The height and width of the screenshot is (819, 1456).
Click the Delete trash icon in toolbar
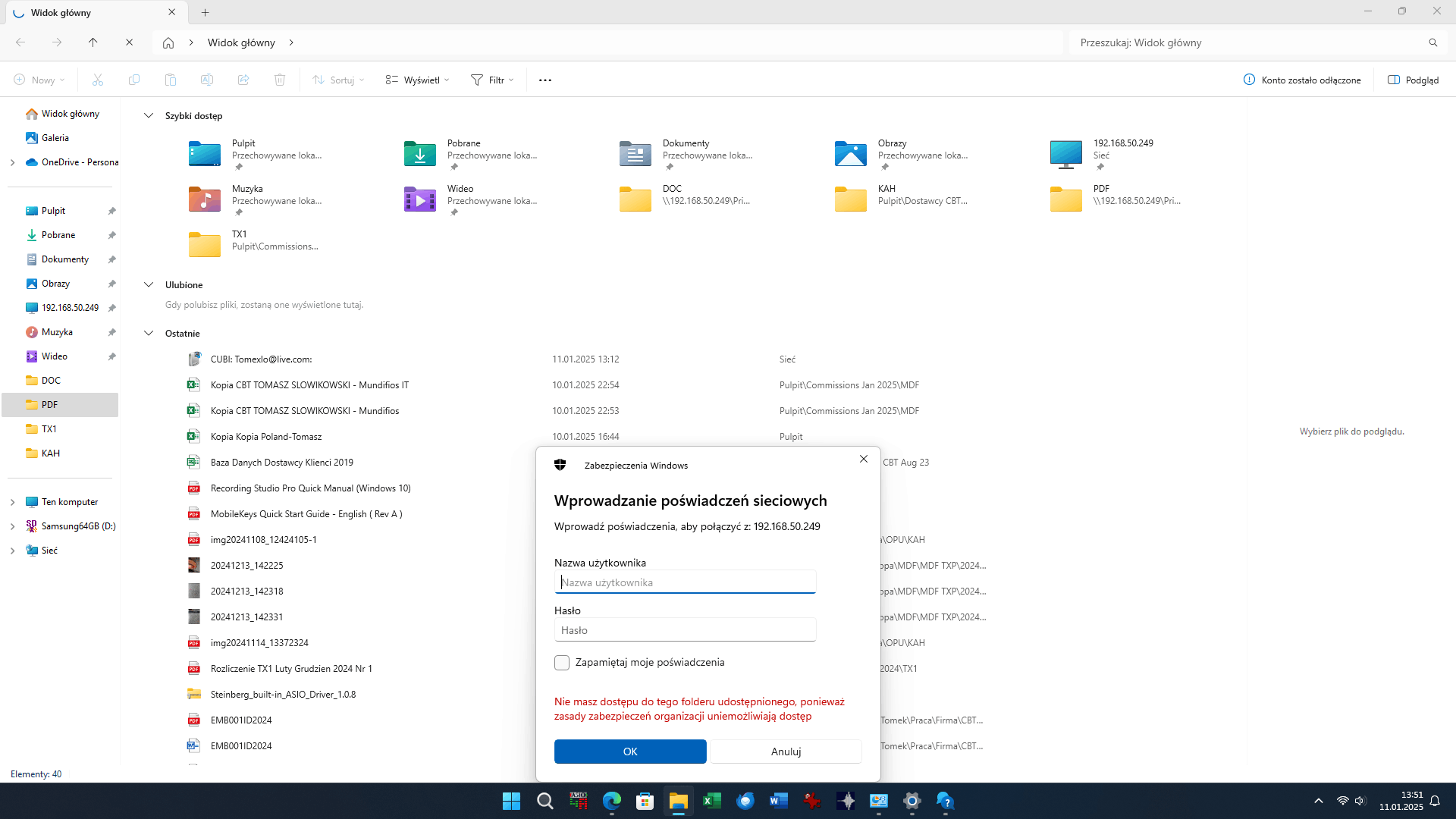point(280,80)
